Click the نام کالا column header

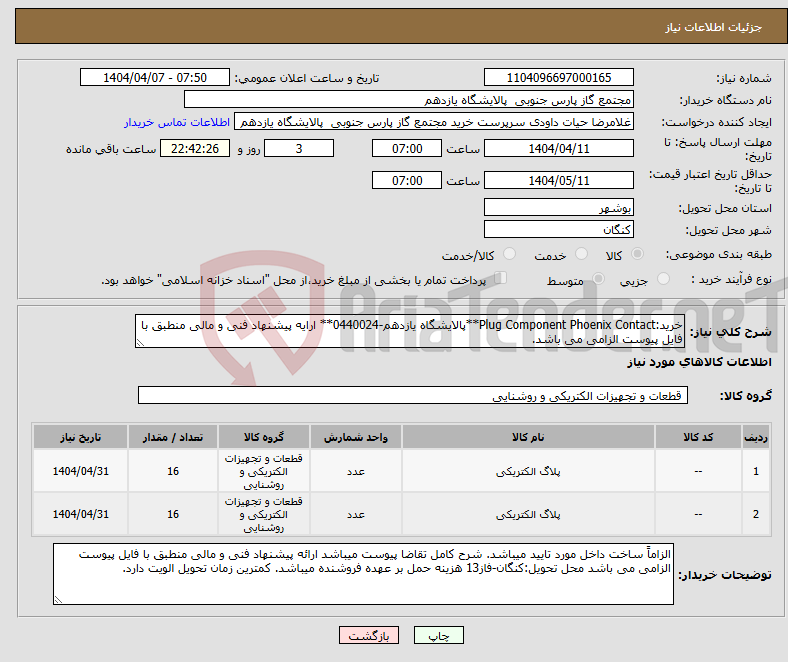(x=528, y=437)
